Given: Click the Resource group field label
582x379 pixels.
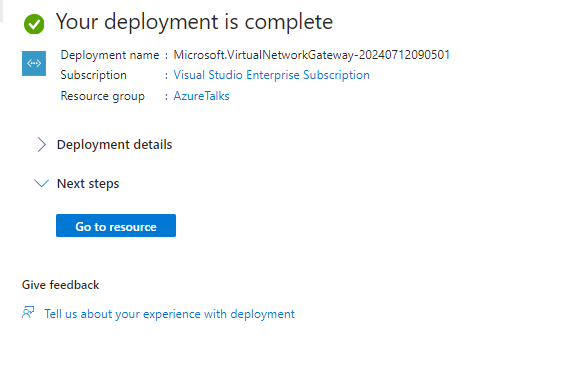Looking at the screenshot, I should tap(102, 96).
